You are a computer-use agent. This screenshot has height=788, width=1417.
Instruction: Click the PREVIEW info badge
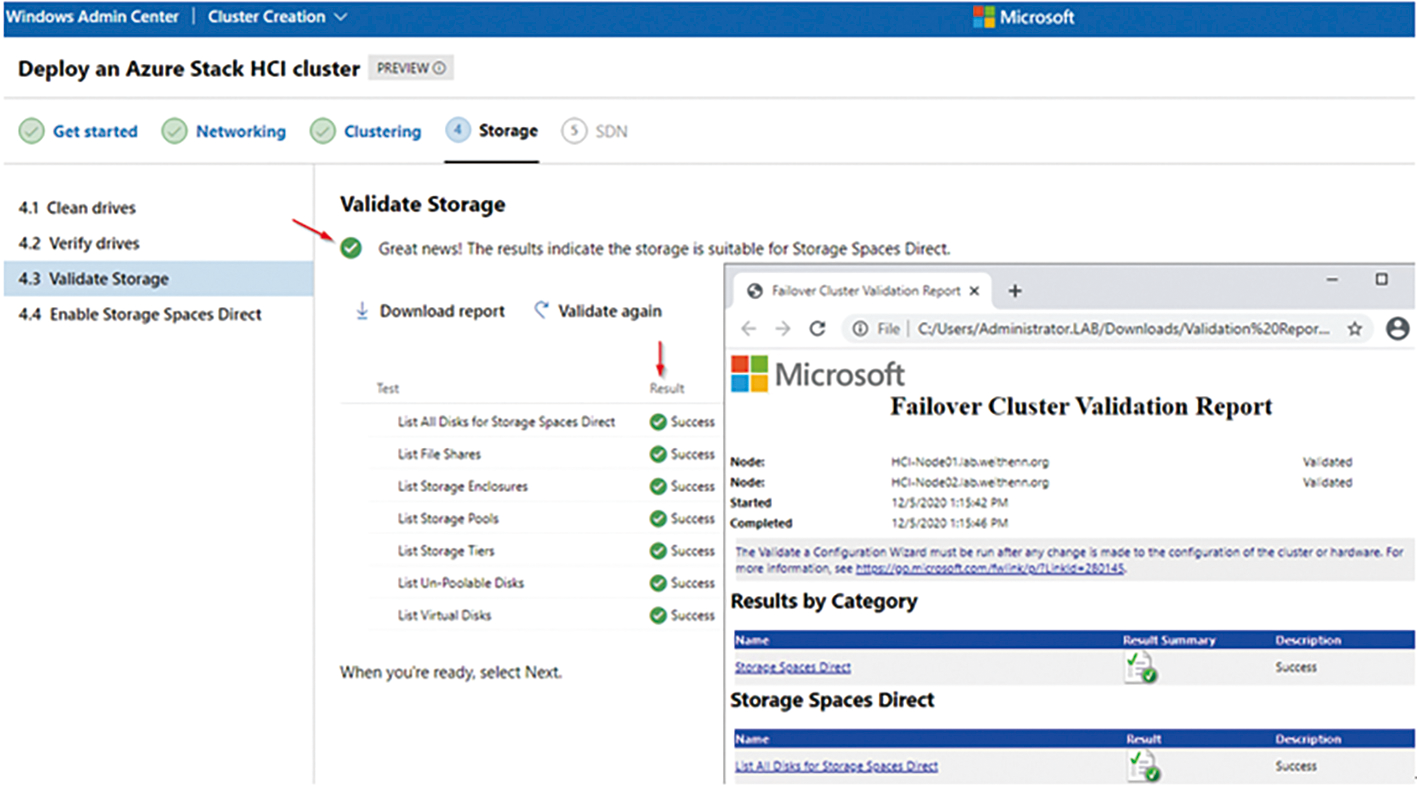click(411, 68)
